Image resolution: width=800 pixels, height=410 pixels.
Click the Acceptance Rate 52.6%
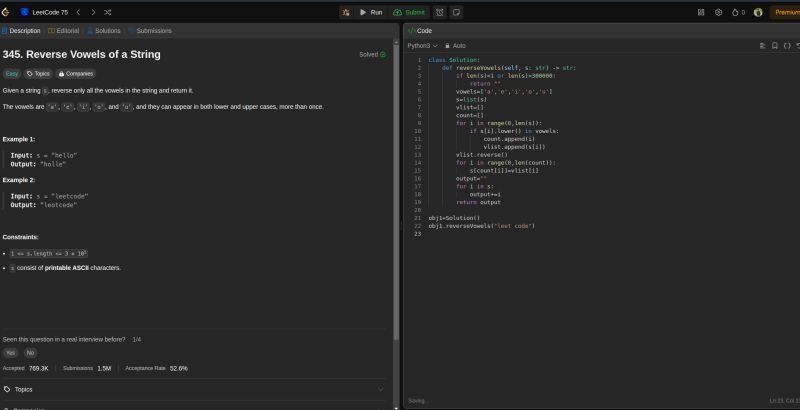[179, 368]
